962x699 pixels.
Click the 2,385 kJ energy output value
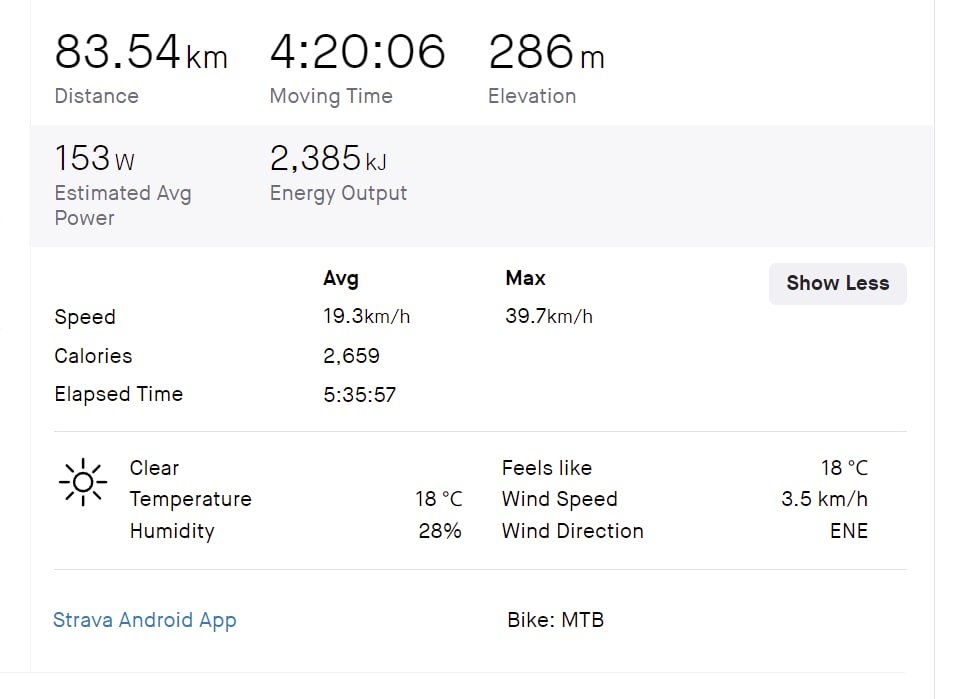pos(328,159)
